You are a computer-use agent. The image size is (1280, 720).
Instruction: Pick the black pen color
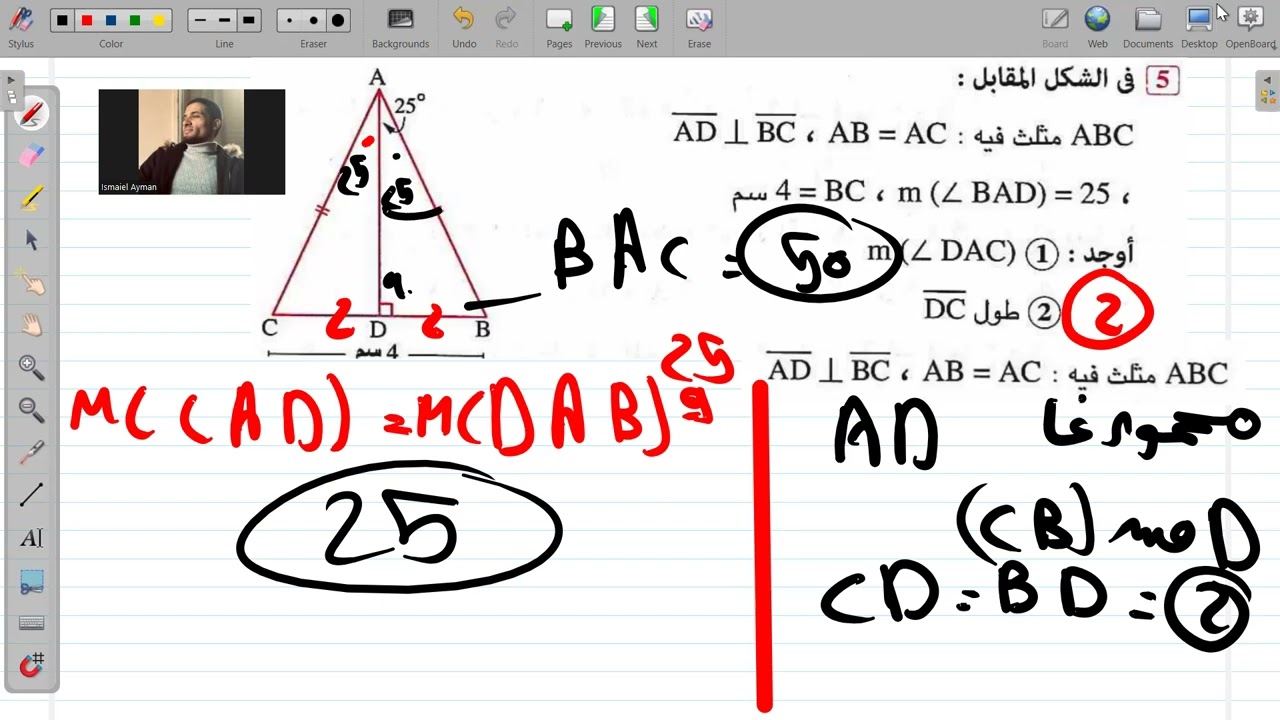point(63,20)
